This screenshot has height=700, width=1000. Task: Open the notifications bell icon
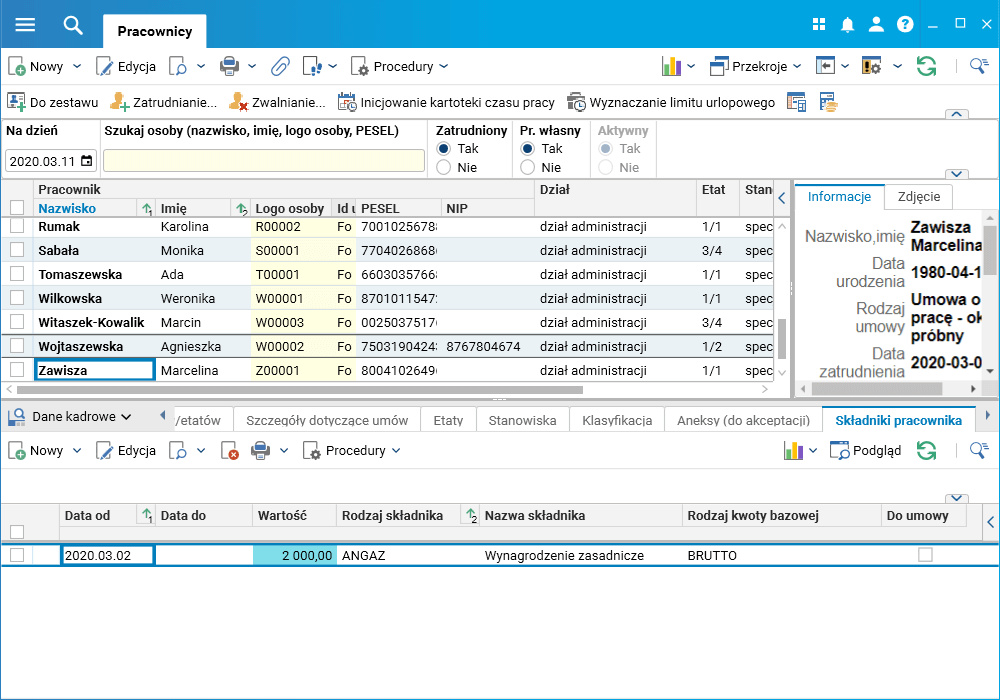point(848,25)
